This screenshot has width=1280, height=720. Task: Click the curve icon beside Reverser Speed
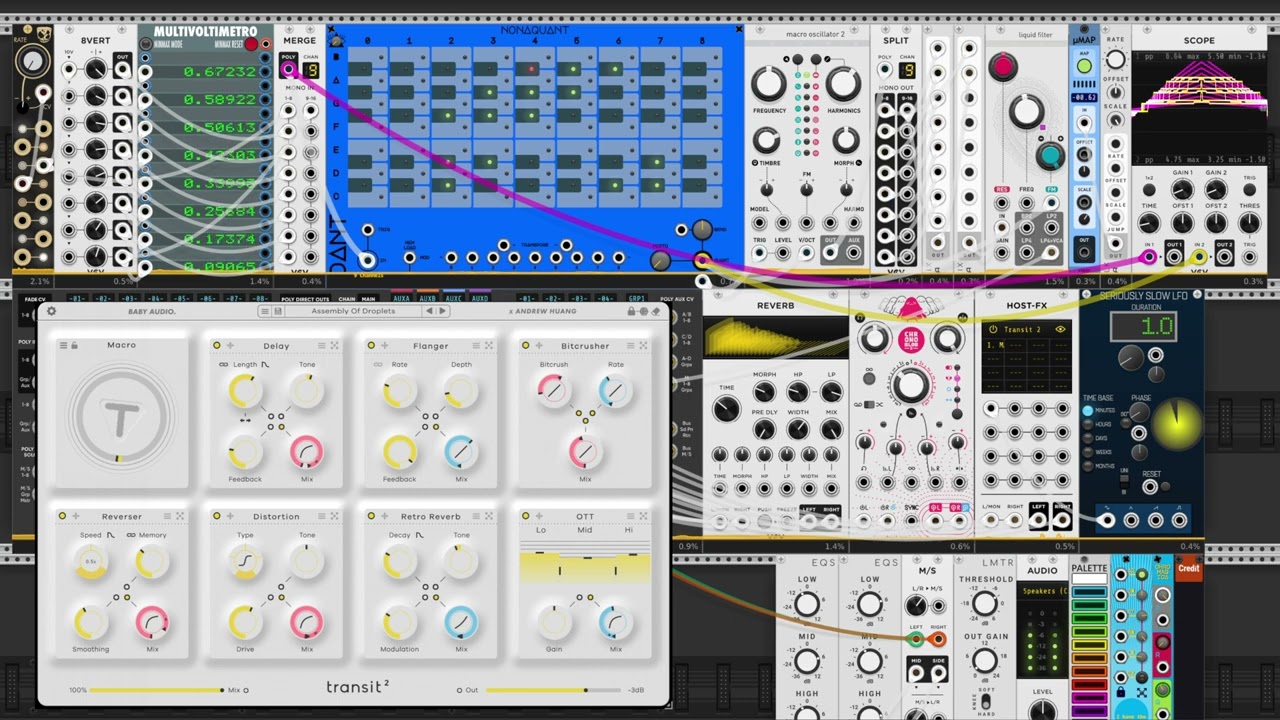(110, 535)
